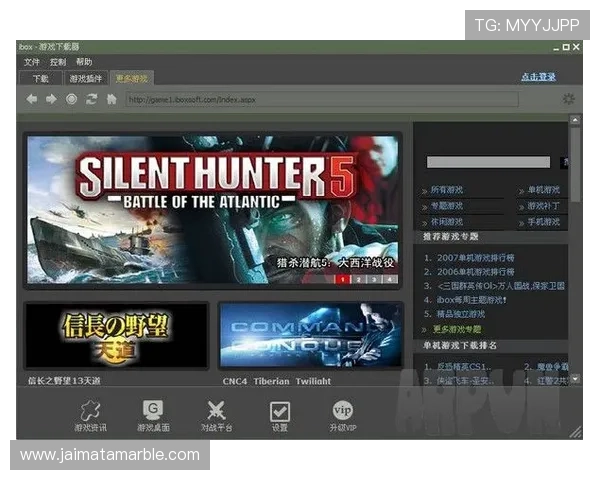The image size is (600, 480).
Task: Go to the home page icon
Action: pos(111,99)
